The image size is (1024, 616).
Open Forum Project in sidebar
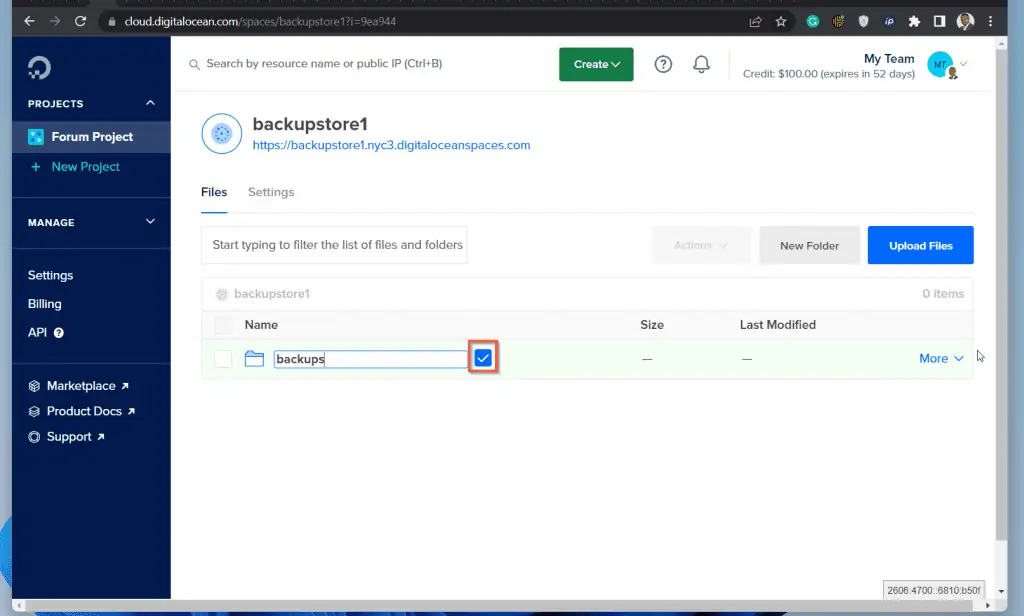pos(91,137)
